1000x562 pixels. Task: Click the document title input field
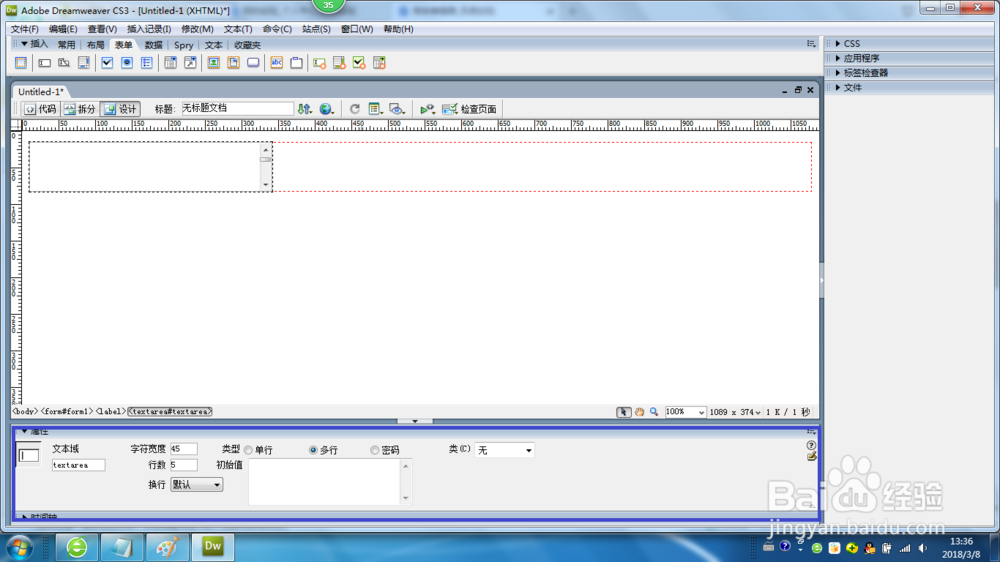point(237,108)
